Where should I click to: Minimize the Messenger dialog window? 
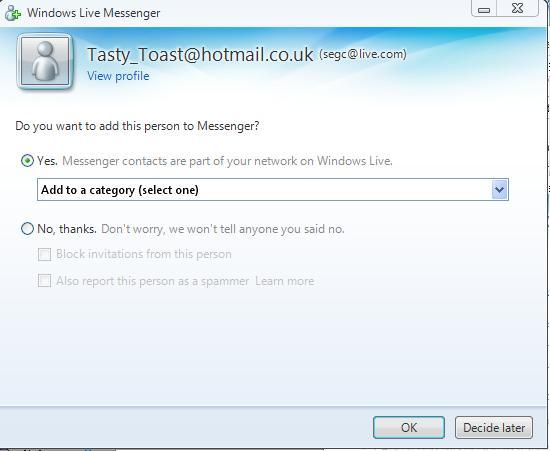tap(484, 8)
